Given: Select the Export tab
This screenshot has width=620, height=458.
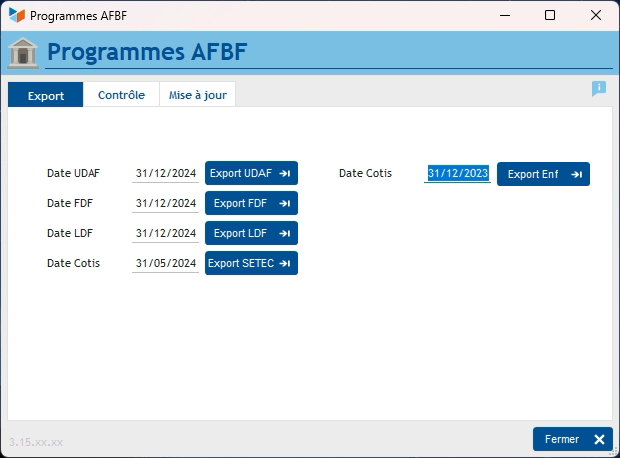Looking at the screenshot, I should (45, 95).
